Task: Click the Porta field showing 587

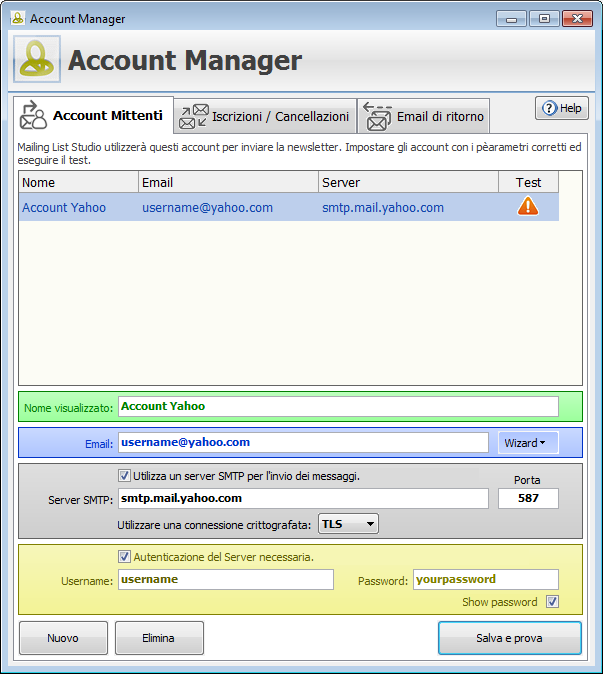Action: [528, 498]
